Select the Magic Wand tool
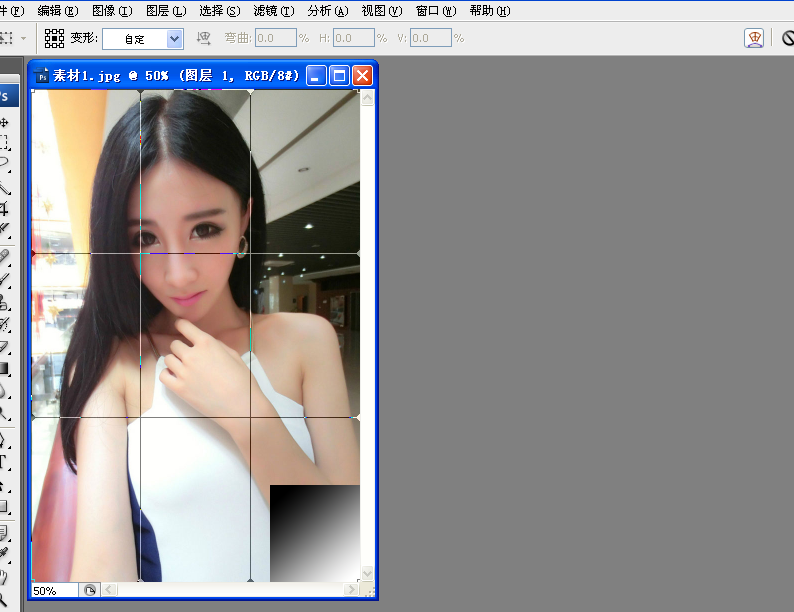 (x=4, y=188)
